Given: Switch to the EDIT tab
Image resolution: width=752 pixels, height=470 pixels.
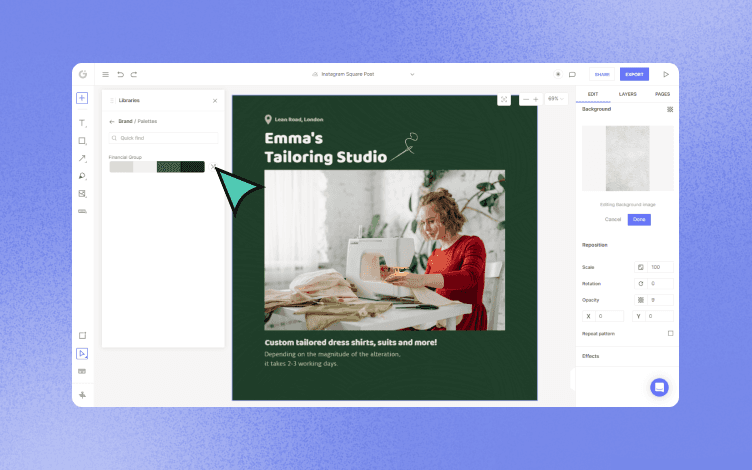Looking at the screenshot, I should 593,94.
